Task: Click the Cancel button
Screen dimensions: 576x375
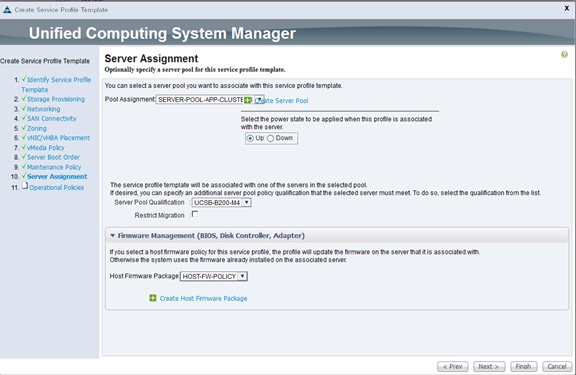Action: [557, 367]
